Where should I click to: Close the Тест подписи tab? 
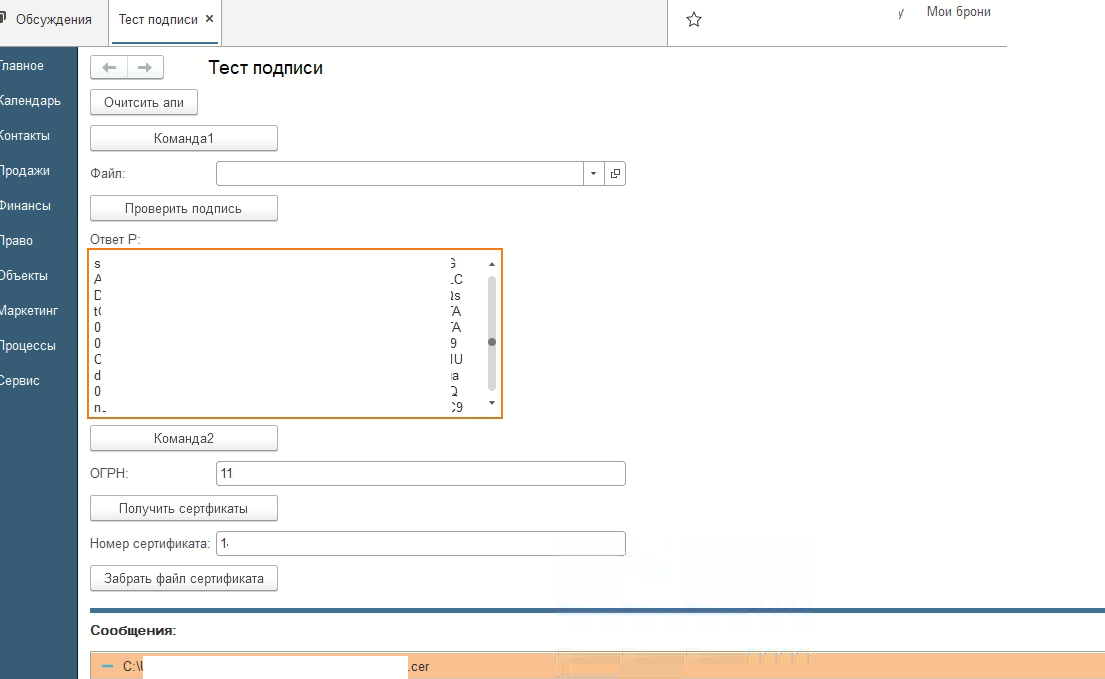(x=209, y=19)
